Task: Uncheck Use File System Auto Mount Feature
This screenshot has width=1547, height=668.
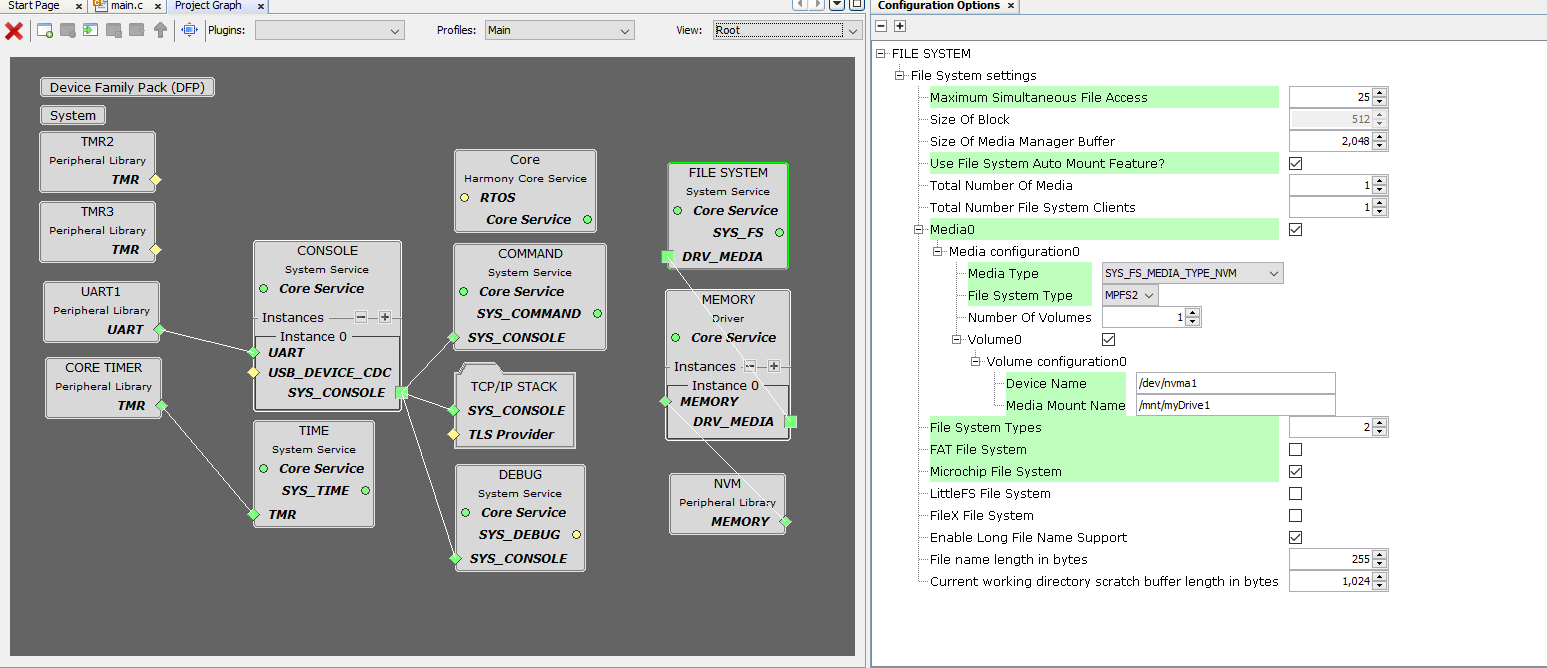Action: (1295, 164)
